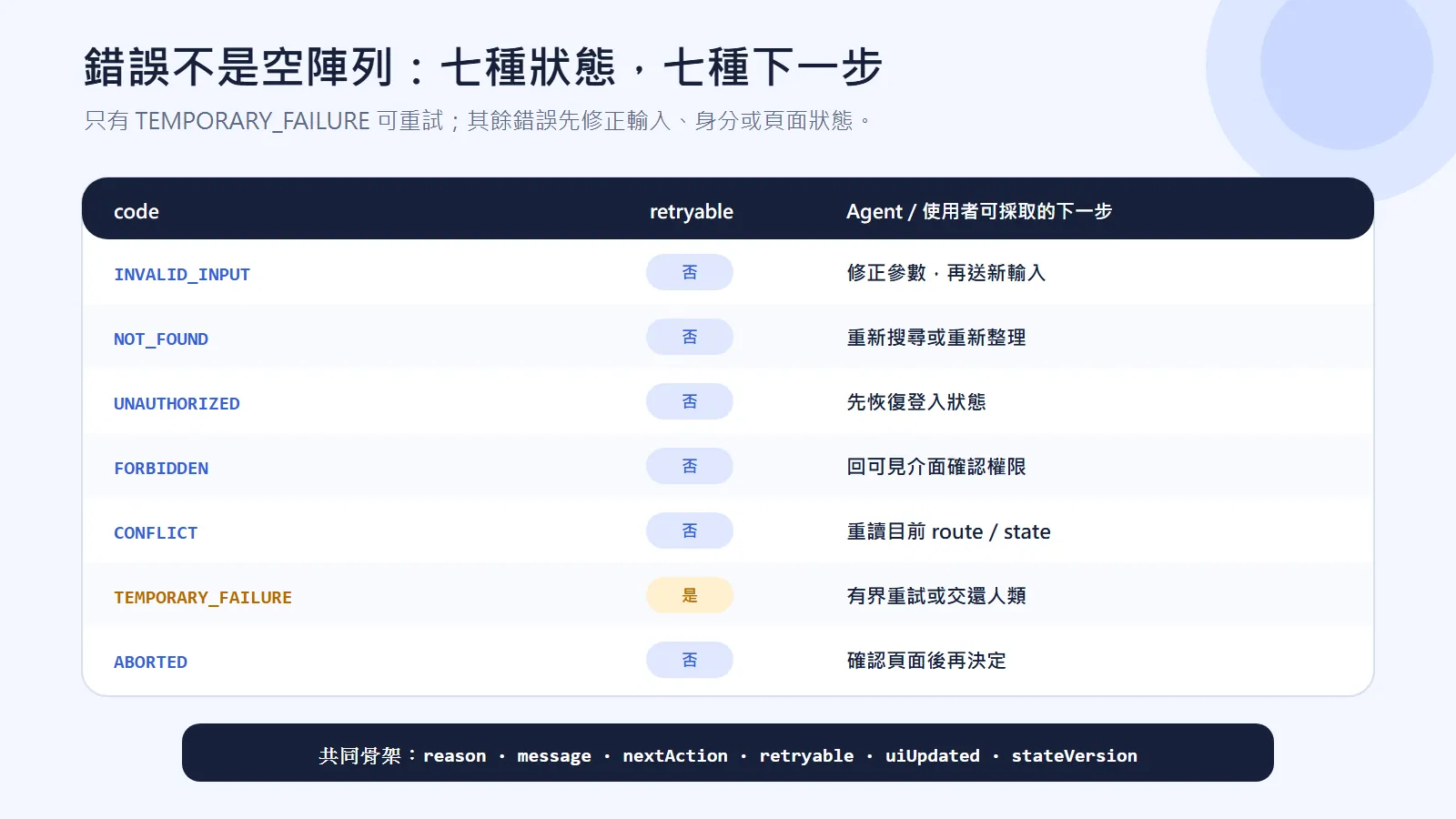The width and height of the screenshot is (1456, 819).
Task: Click the 否 badge in CONFLICT row
Action: click(690, 531)
